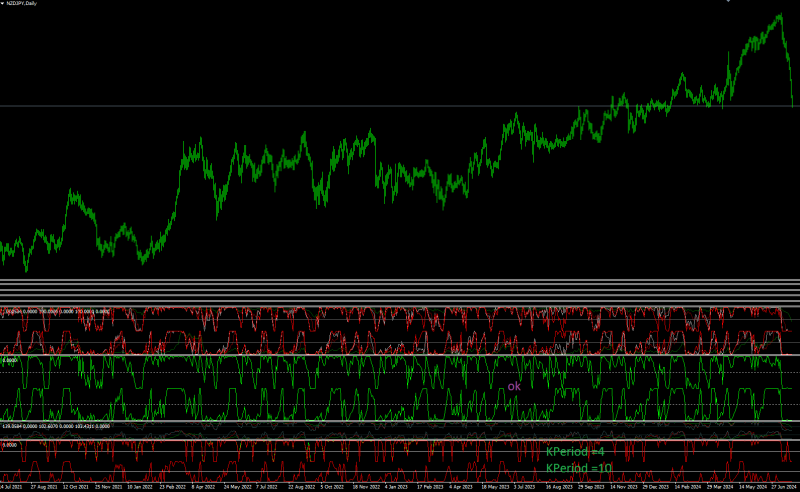The image size is (800, 492).
Task: Click the 4 Apr 2023 date label
Action: pos(461,487)
